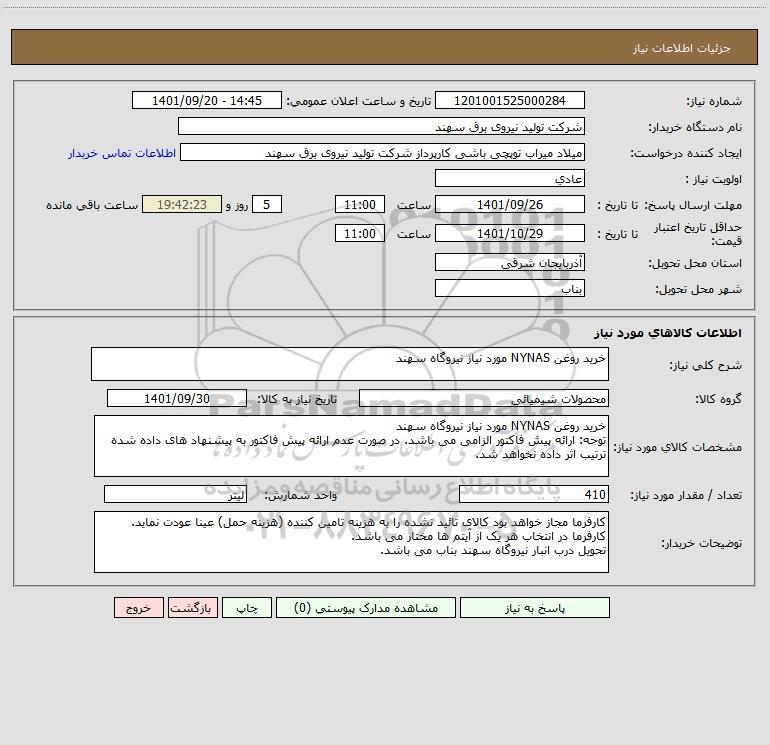Click the label حداقل تاریخ اعتبار قیمت

[x=698, y=234]
